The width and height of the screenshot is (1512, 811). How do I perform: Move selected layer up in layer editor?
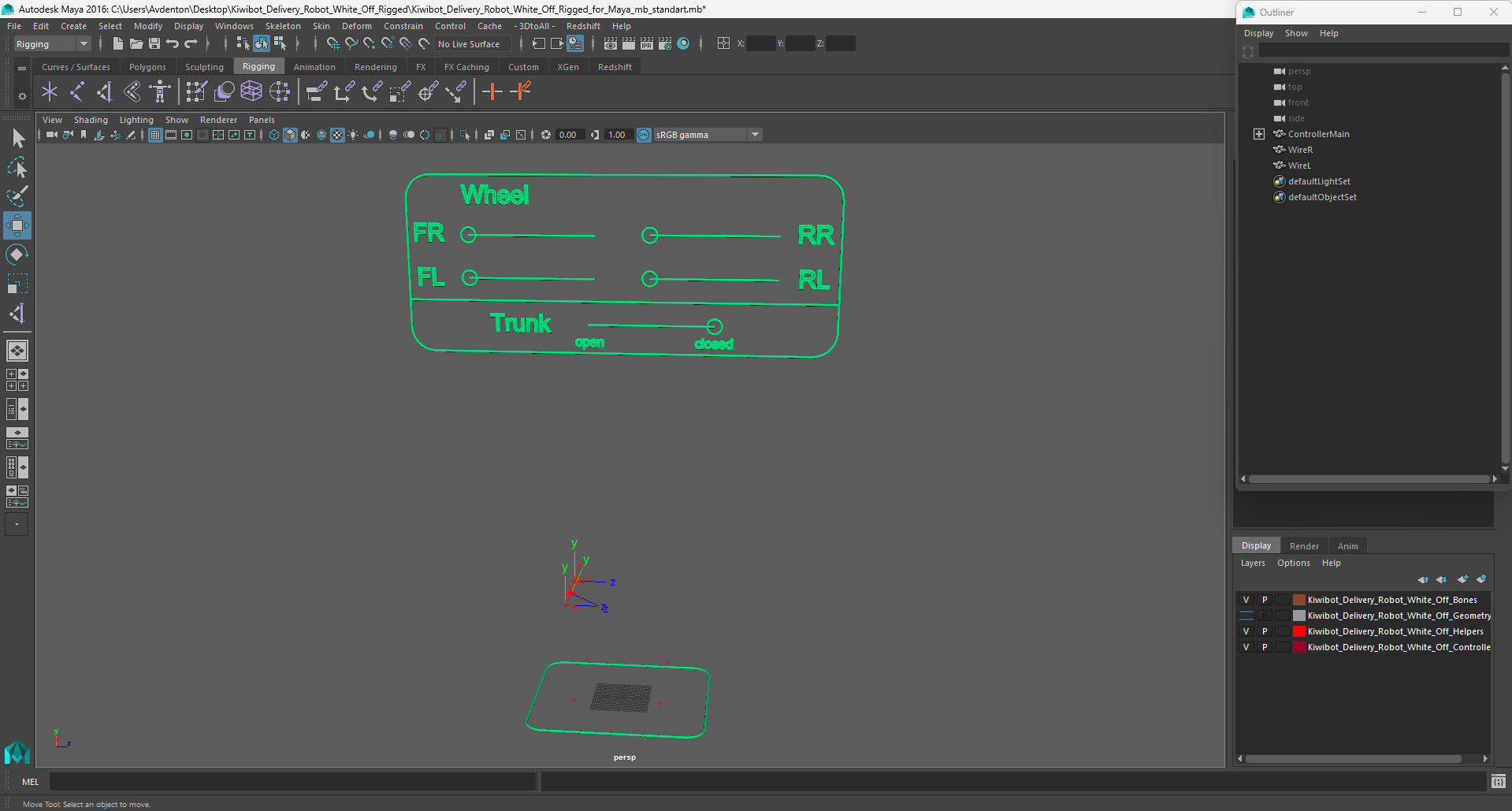(1423, 579)
